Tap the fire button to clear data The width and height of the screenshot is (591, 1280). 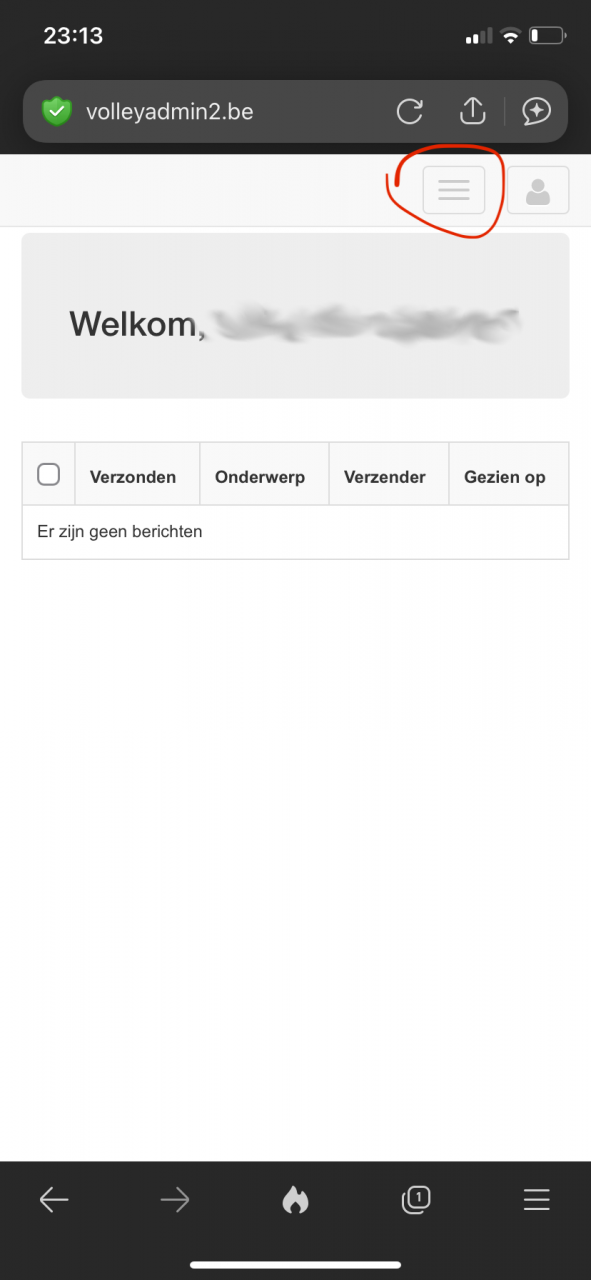point(295,1200)
